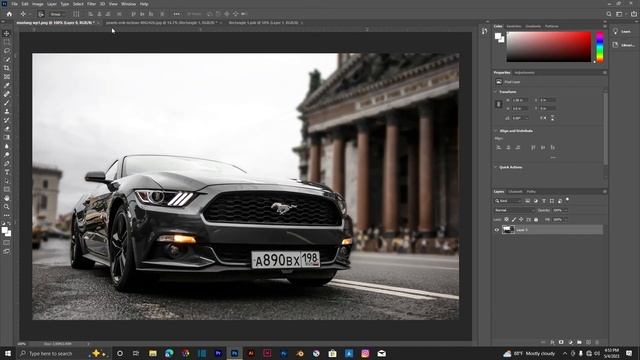
Task: Open the rotation angle dropdown in Transform
Action: coord(527,118)
